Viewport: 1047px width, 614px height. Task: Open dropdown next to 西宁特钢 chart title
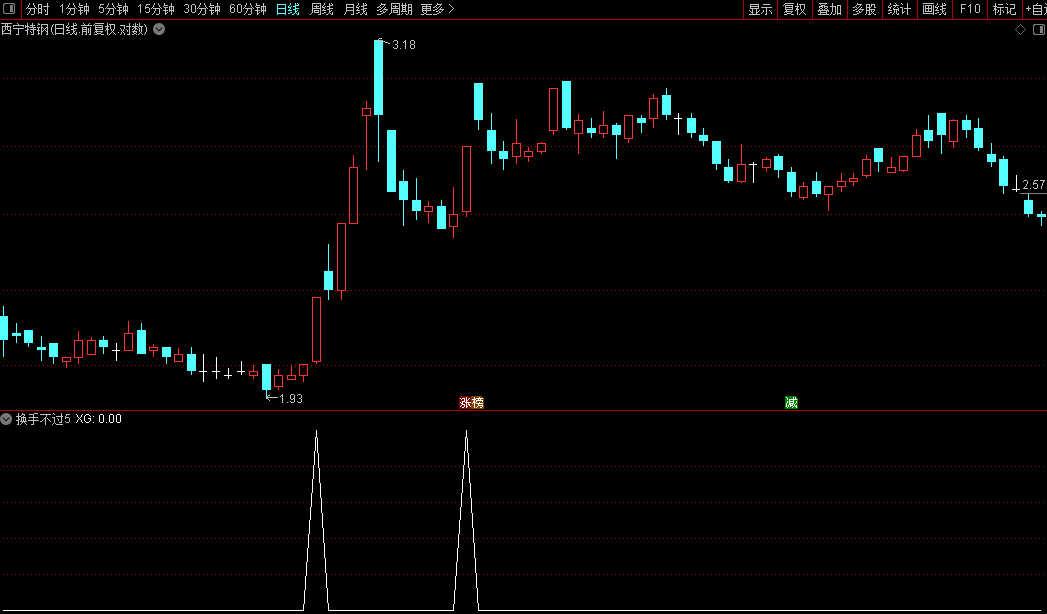[x=159, y=29]
